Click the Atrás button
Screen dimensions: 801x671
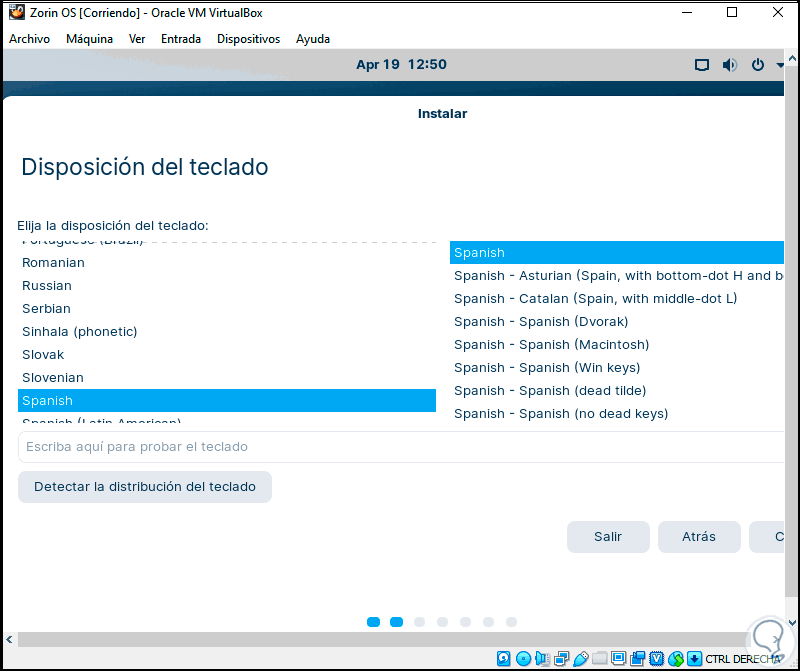tap(699, 537)
